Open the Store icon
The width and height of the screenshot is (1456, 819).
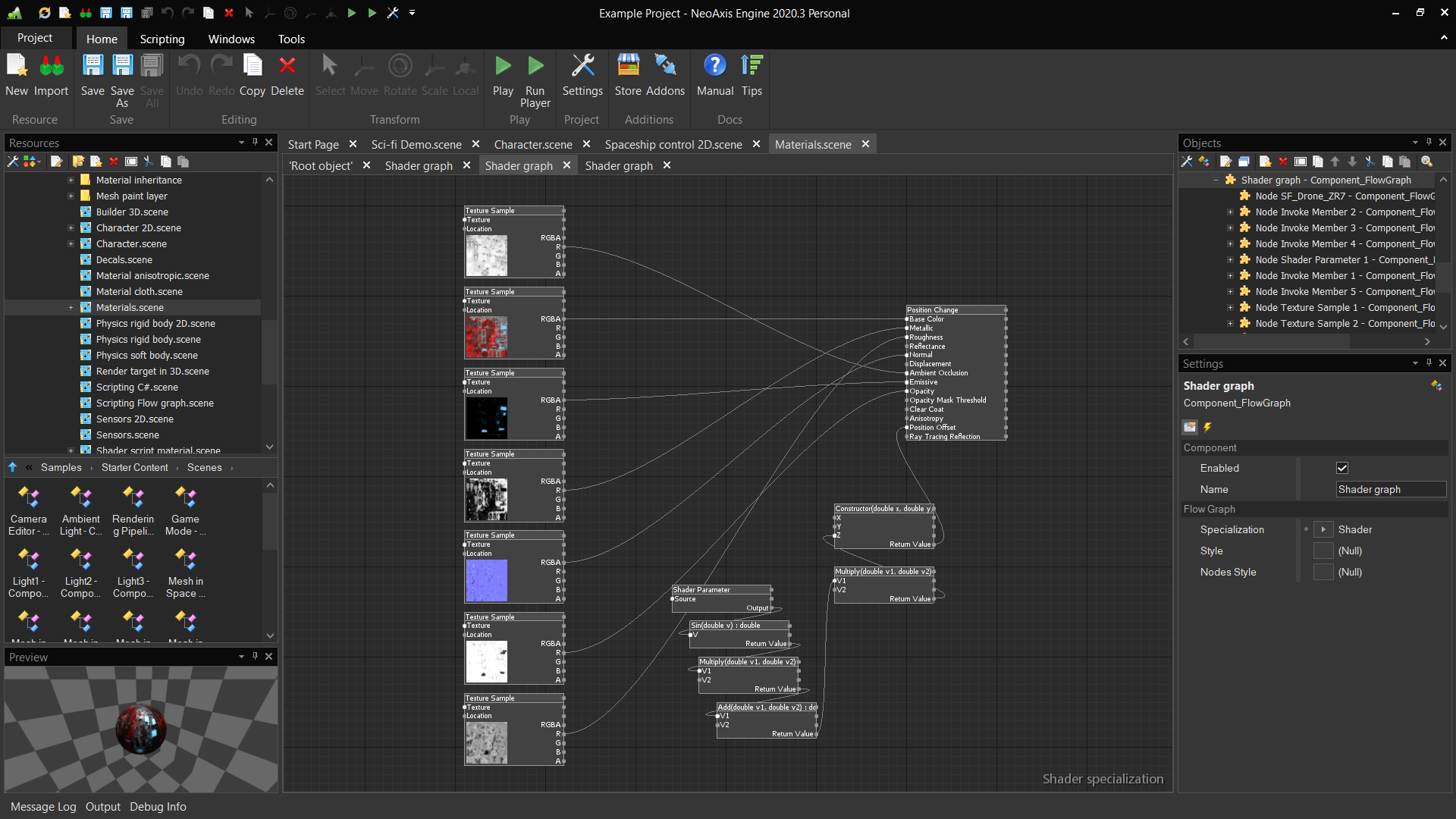[628, 67]
